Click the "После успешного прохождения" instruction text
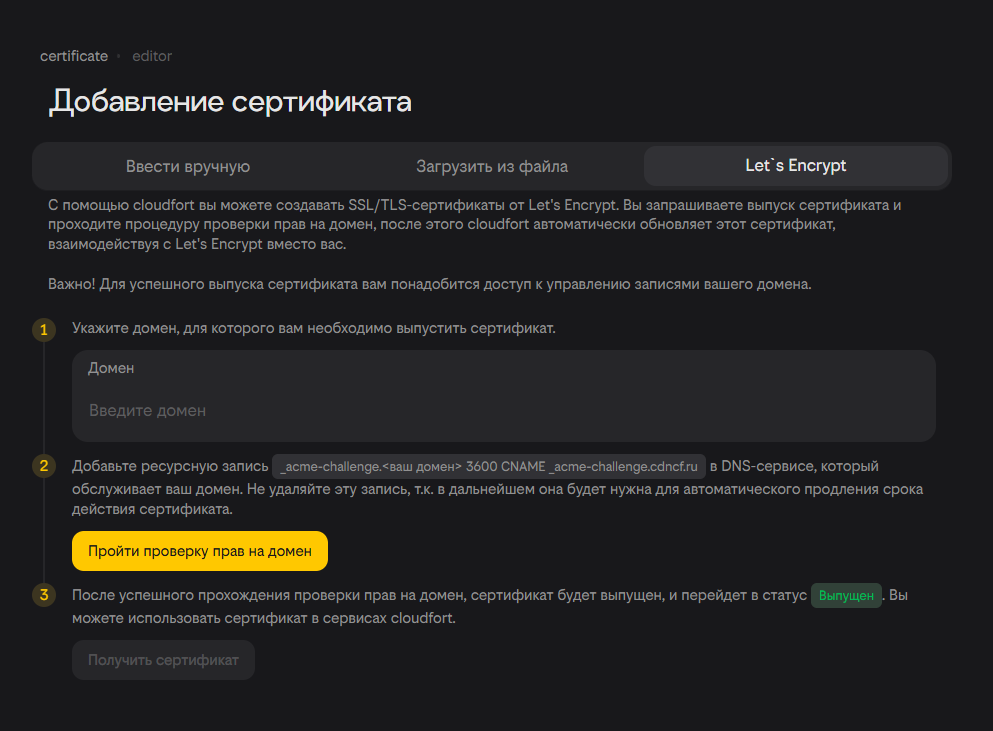The height and width of the screenshot is (731, 993). point(439,596)
